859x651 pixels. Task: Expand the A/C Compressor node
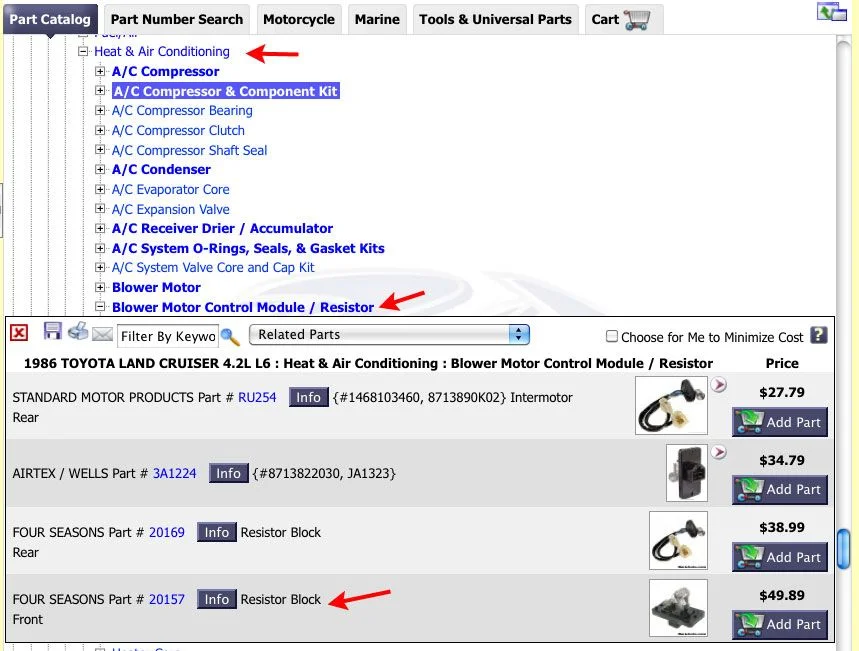[x=100, y=71]
